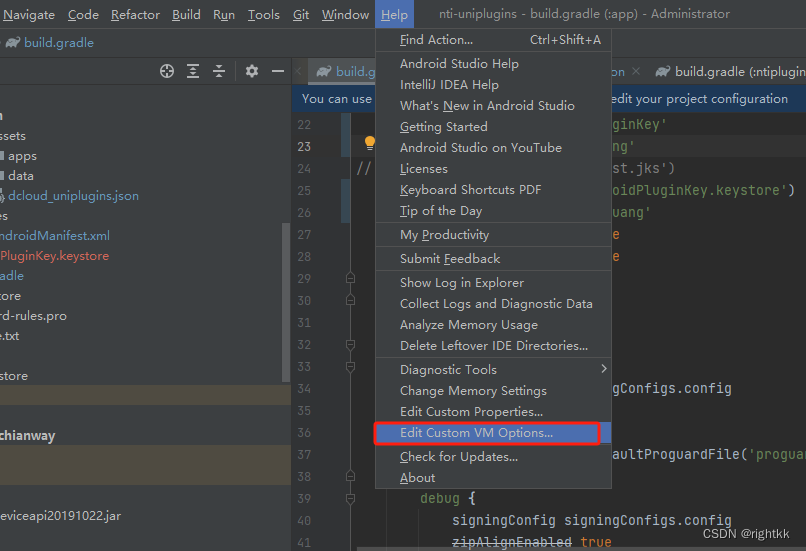The height and width of the screenshot is (551, 806).
Task: Toggle the fold marker at line 33
Action: [x=351, y=366]
